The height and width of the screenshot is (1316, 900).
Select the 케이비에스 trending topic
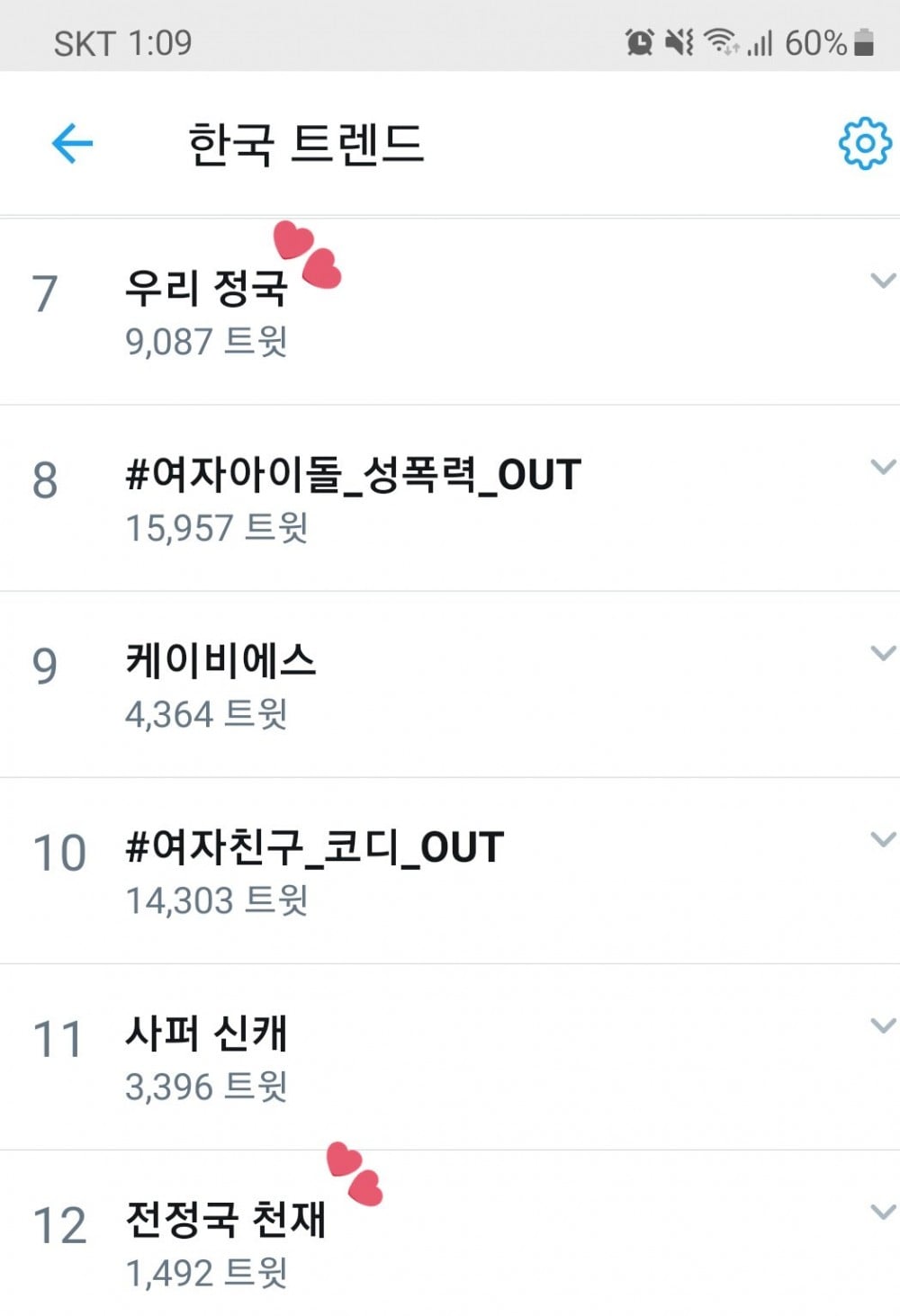click(220, 660)
